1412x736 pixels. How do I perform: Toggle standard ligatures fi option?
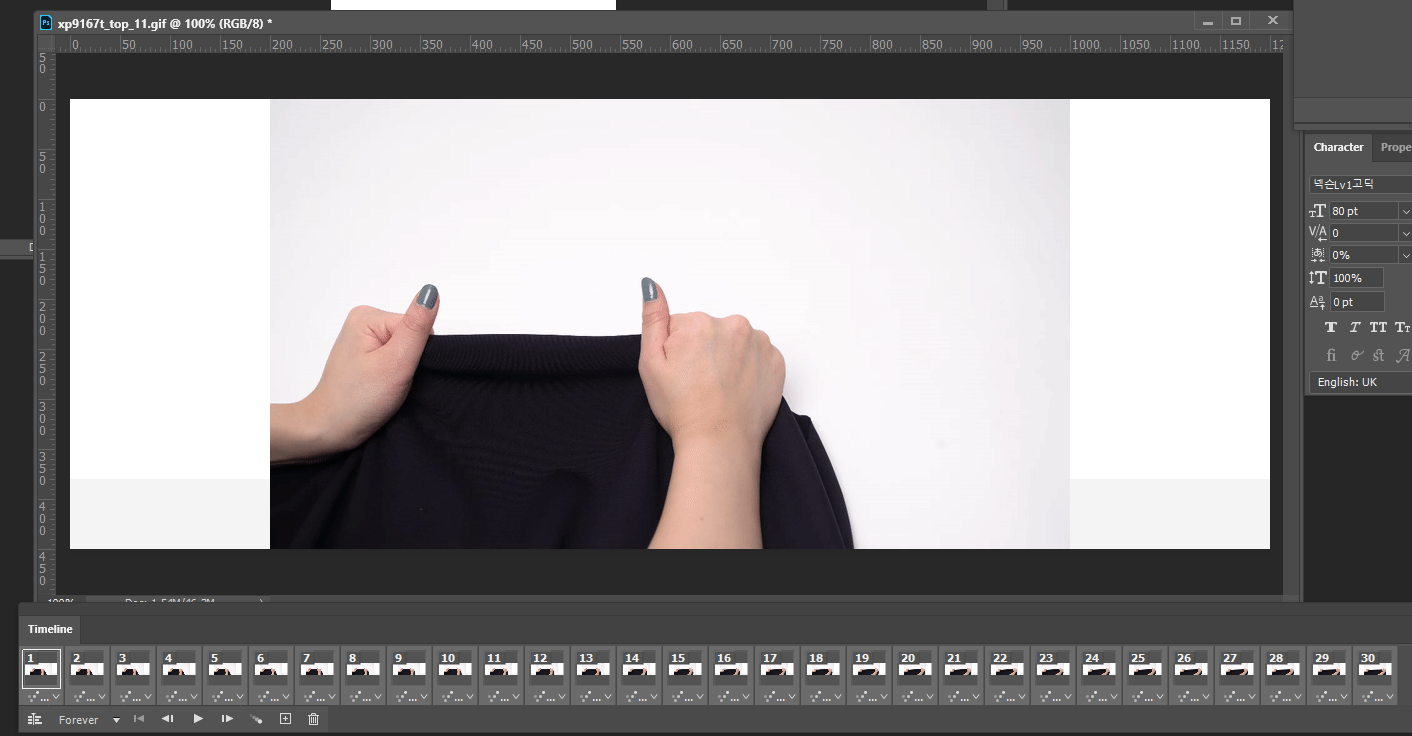click(1331, 355)
